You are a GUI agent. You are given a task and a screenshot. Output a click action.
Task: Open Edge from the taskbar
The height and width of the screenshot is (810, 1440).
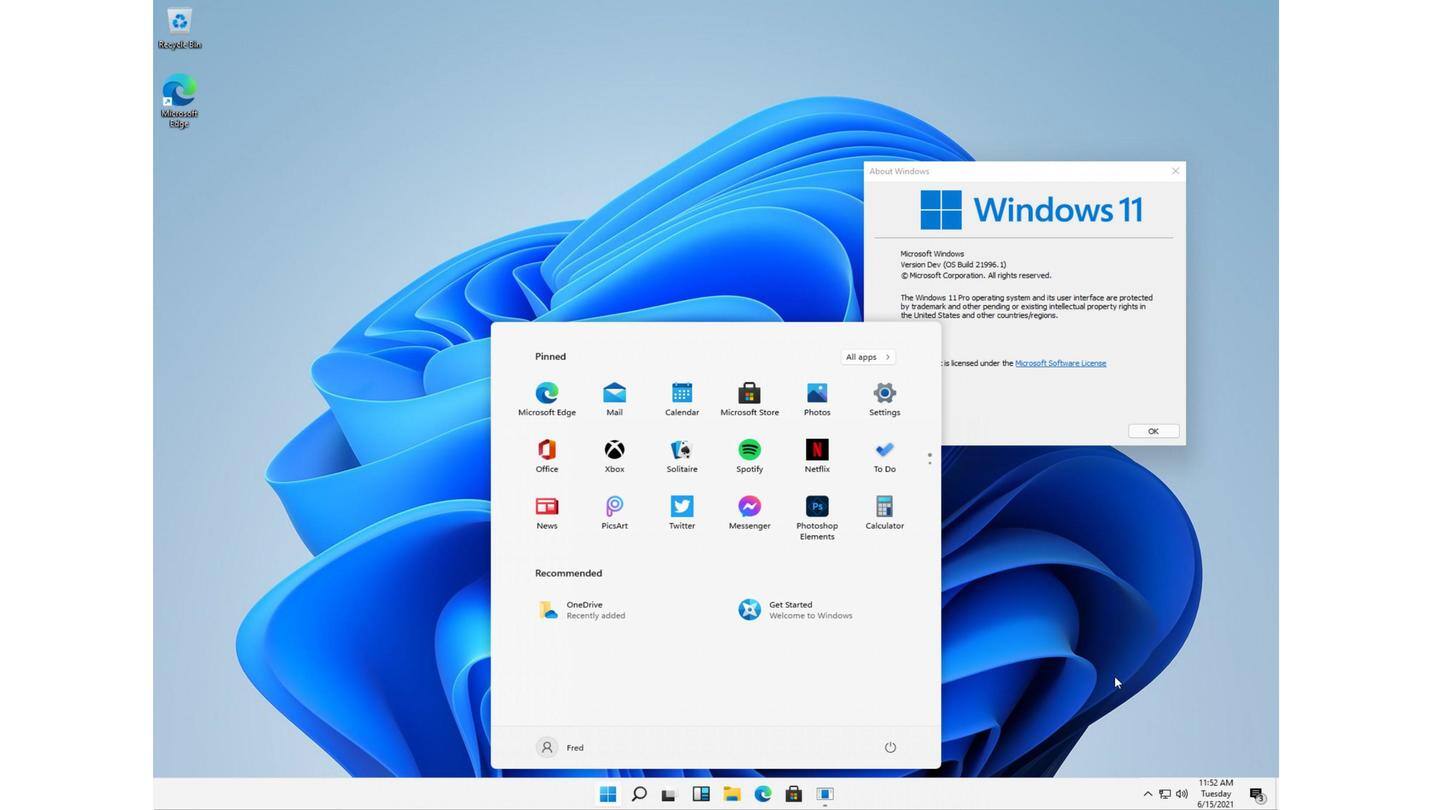[x=763, y=794]
